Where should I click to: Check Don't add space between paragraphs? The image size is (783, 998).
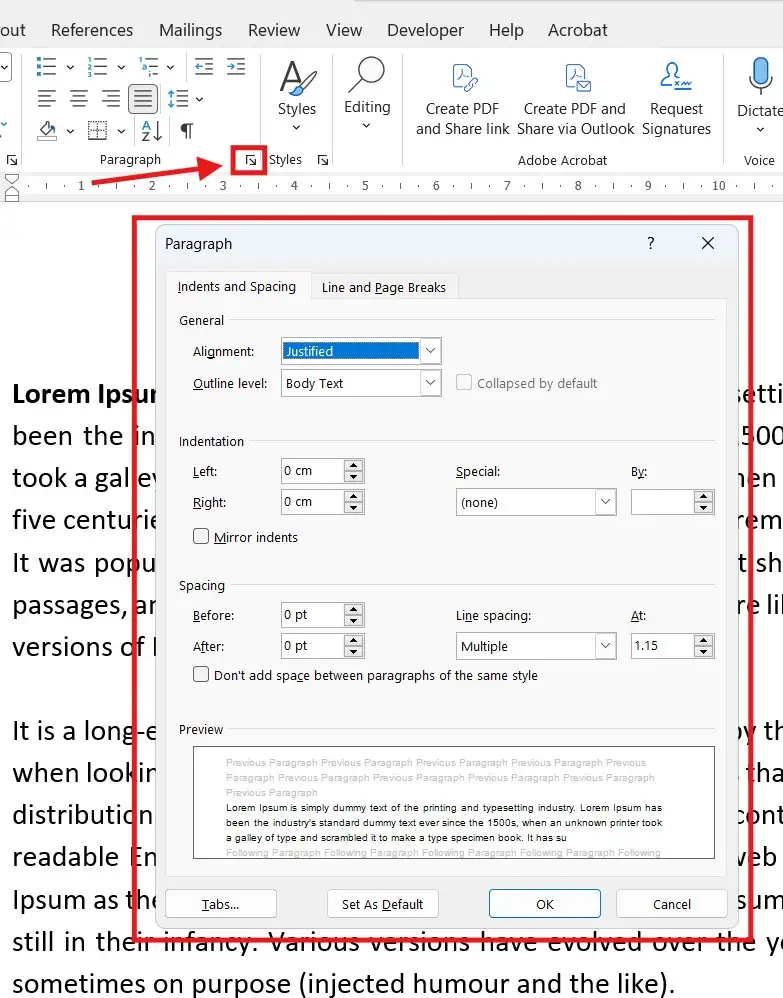click(201, 674)
